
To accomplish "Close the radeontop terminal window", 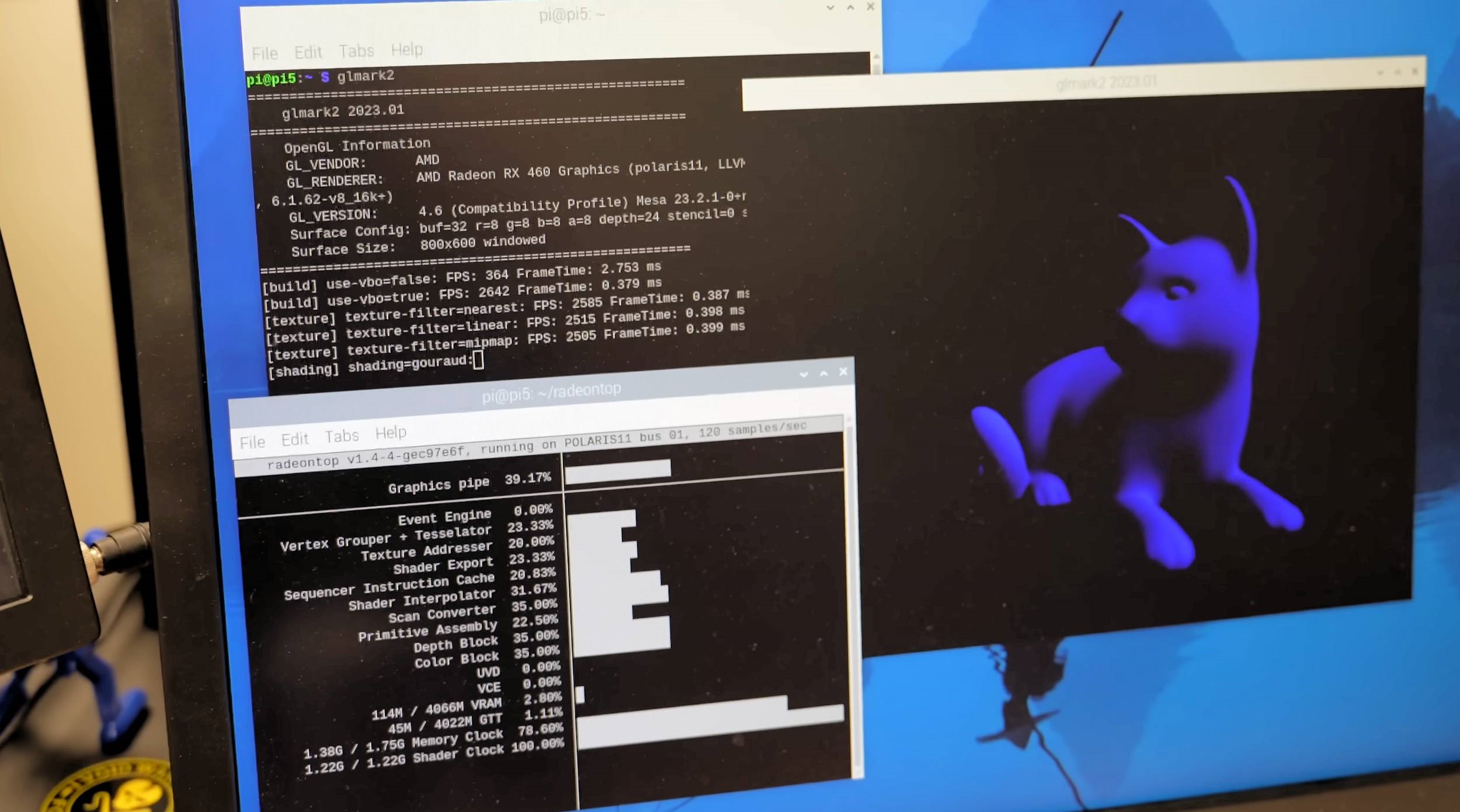I will pyautogui.click(x=843, y=371).
